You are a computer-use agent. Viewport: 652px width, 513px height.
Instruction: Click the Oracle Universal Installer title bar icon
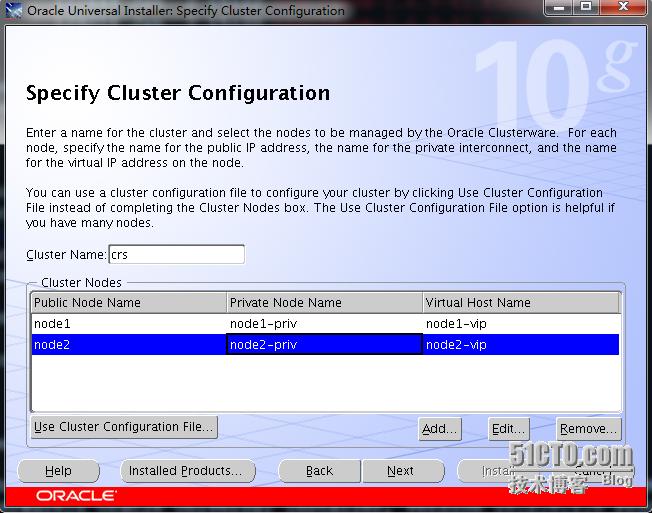(x=13, y=10)
